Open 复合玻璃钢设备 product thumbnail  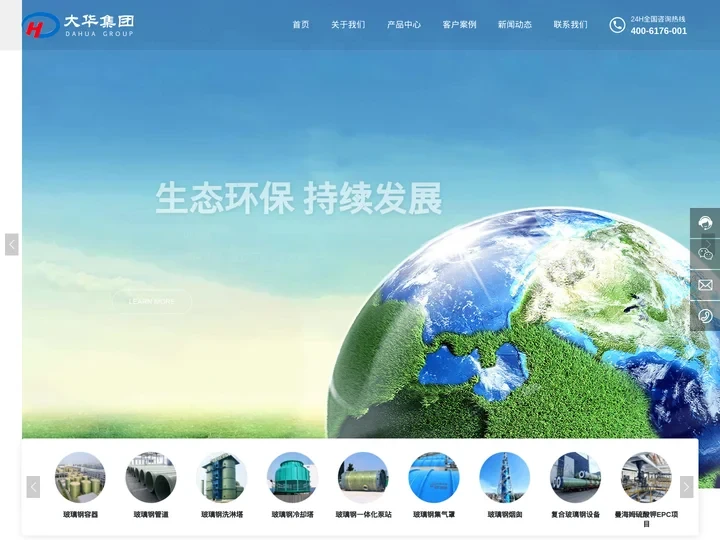click(x=575, y=477)
